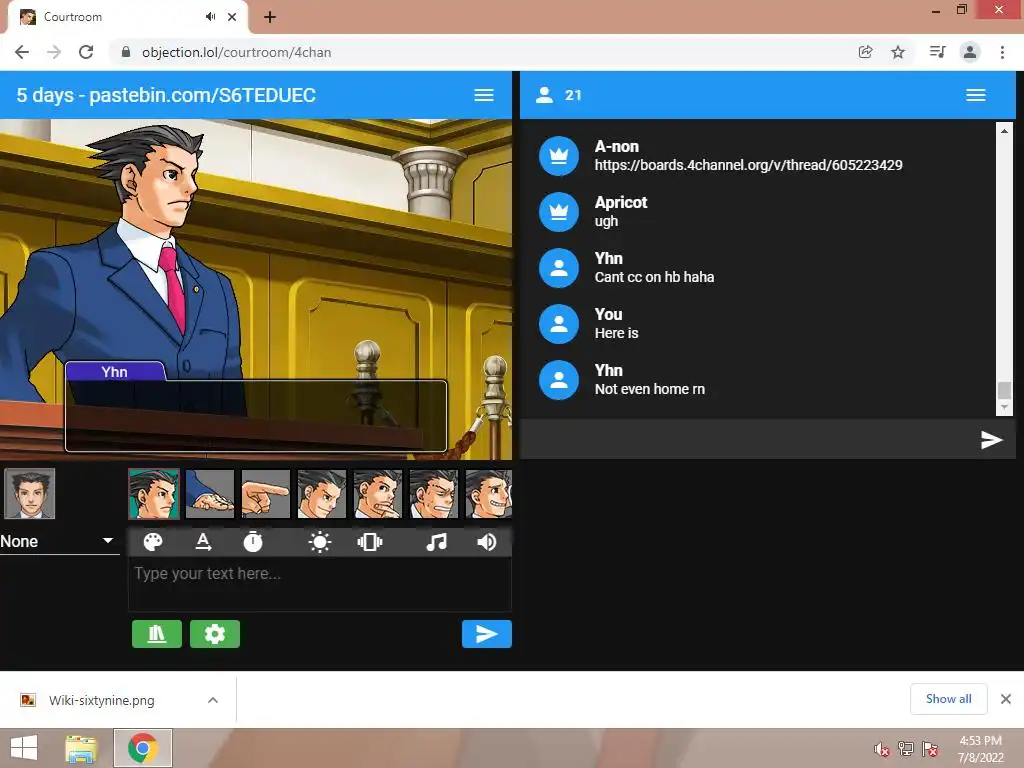Image resolution: width=1024 pixels, height=768 pixels.
Task: Open the Chrome three-dot menu
Action: (x=1002, y=52)
